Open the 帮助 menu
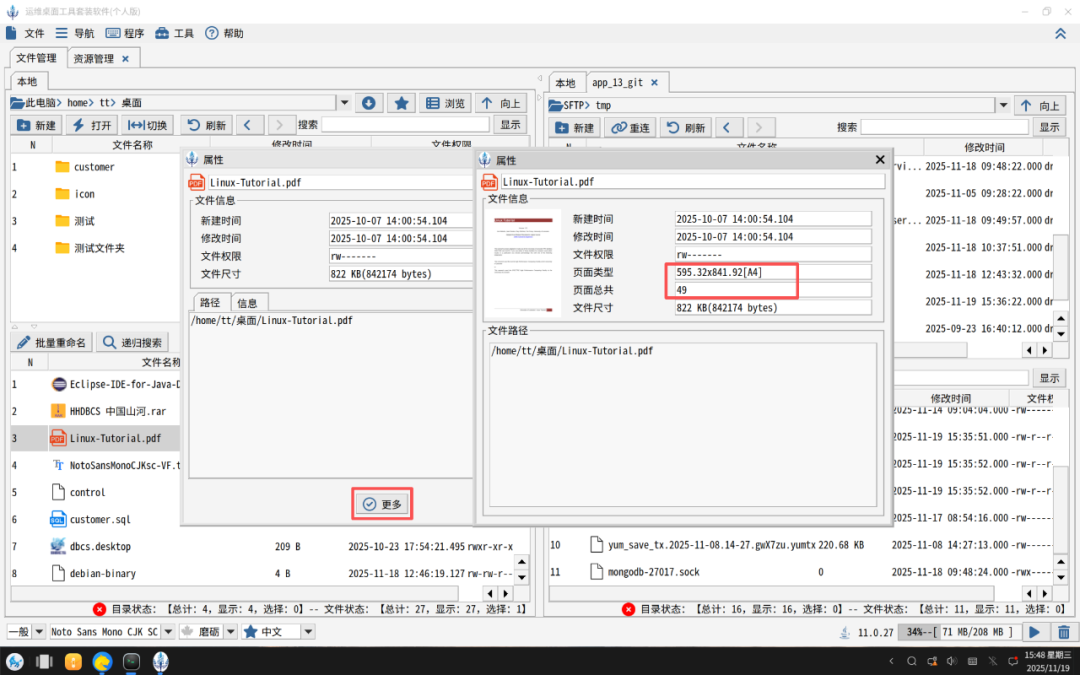This screenshot has height=675, width=1080. (x=225, y=33)
